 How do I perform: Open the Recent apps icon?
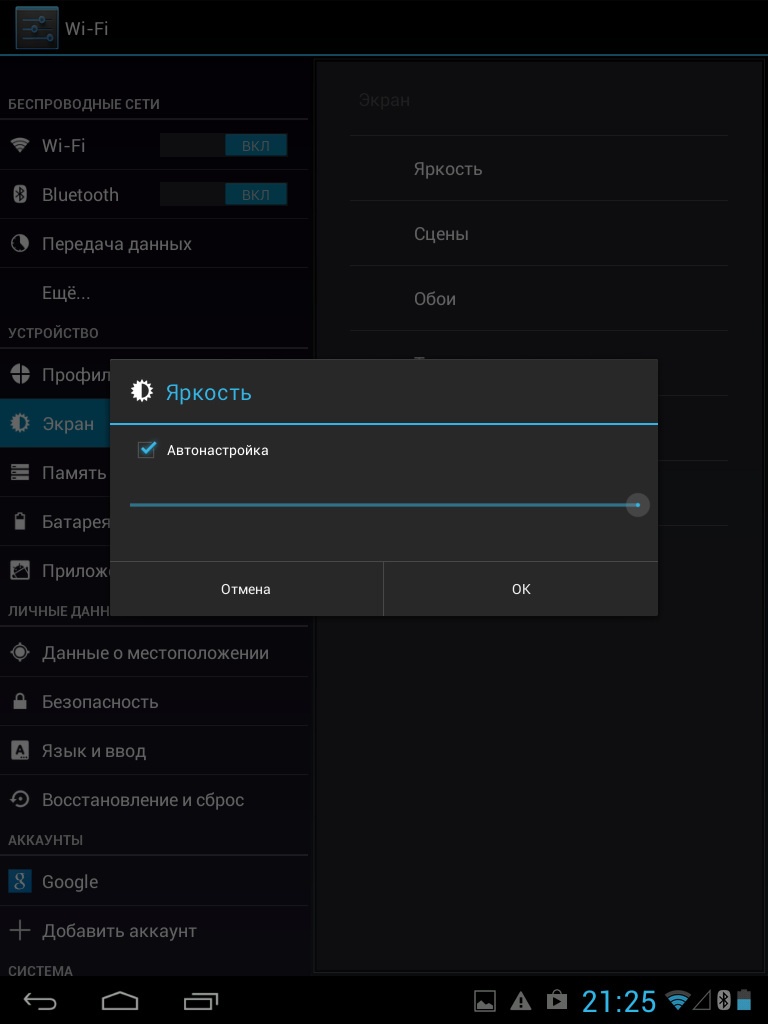(x=201, y=1000)
